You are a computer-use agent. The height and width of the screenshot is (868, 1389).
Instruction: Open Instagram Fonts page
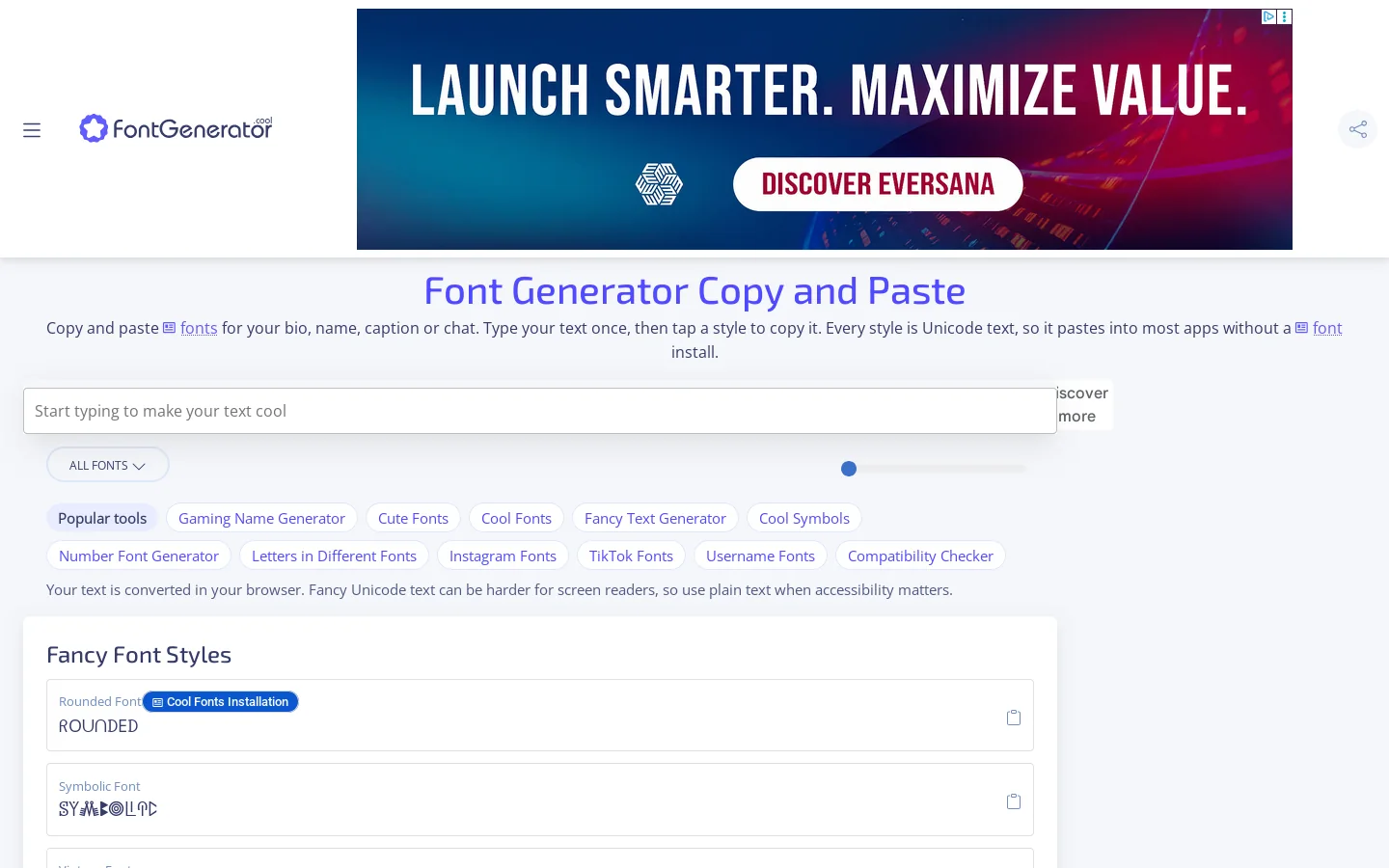[x=503, y=556]
